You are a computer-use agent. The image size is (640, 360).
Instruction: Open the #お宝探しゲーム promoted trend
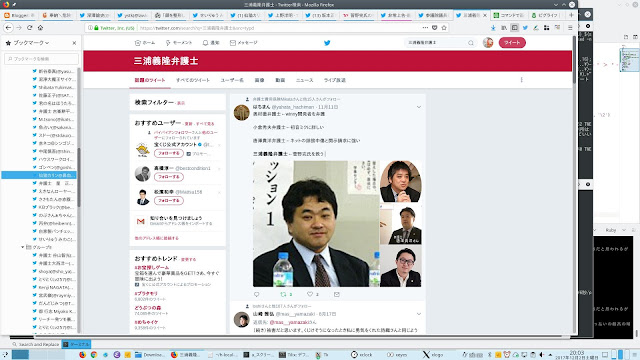click(x=152, y=267)
